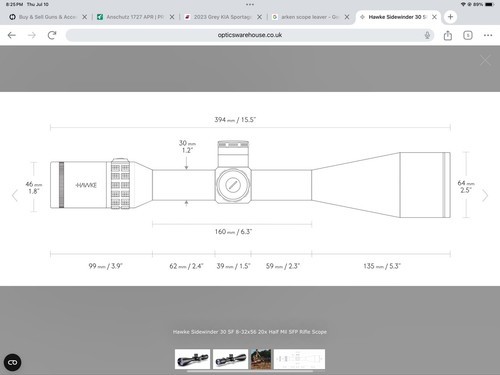Viewport: 500px width, 375px height.
Task: Click the 46 mm eyepiece diameter label
Action: (x=34, y=187)
